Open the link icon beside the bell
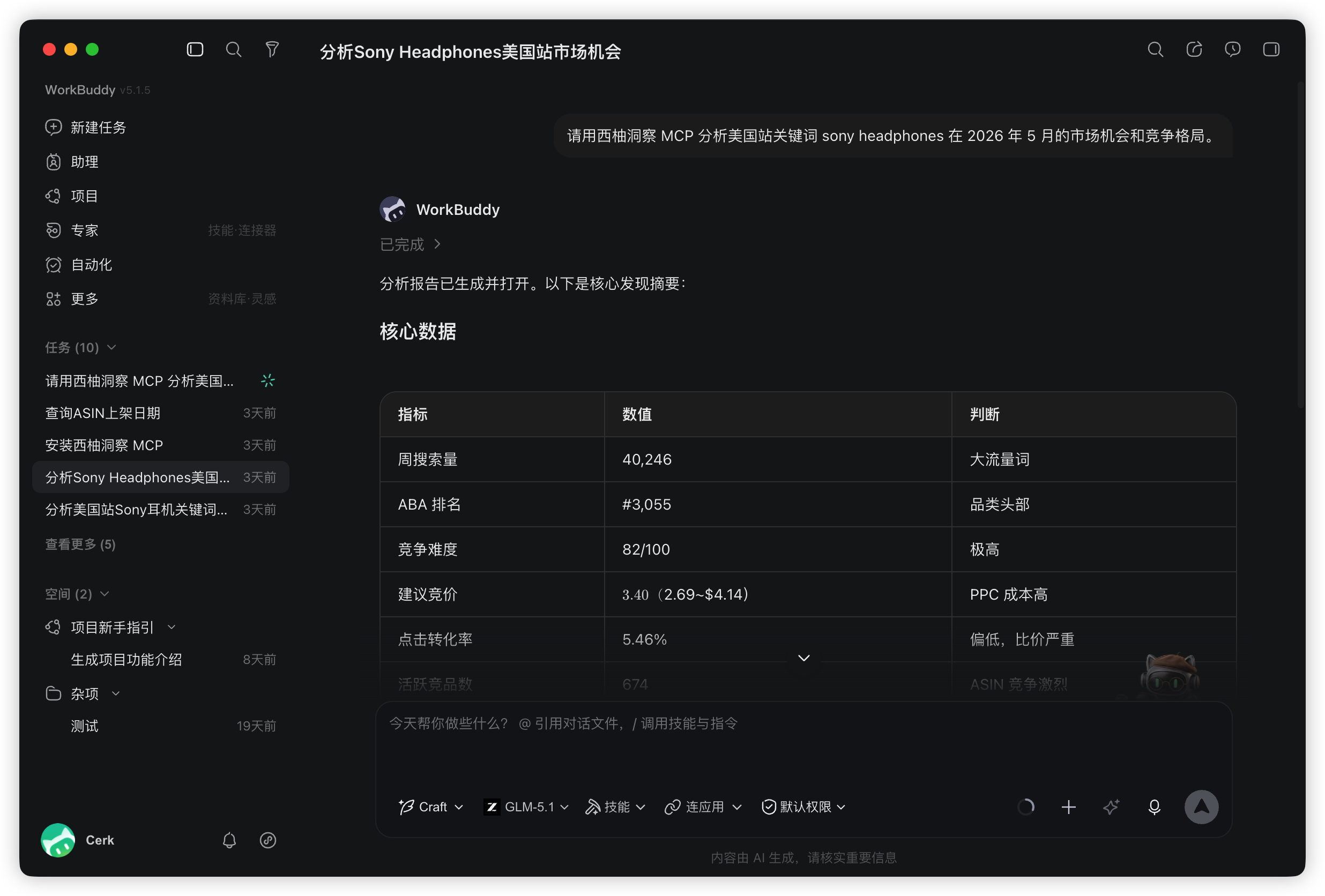This screenshot has width=1325, height=896. pos(268,840)
